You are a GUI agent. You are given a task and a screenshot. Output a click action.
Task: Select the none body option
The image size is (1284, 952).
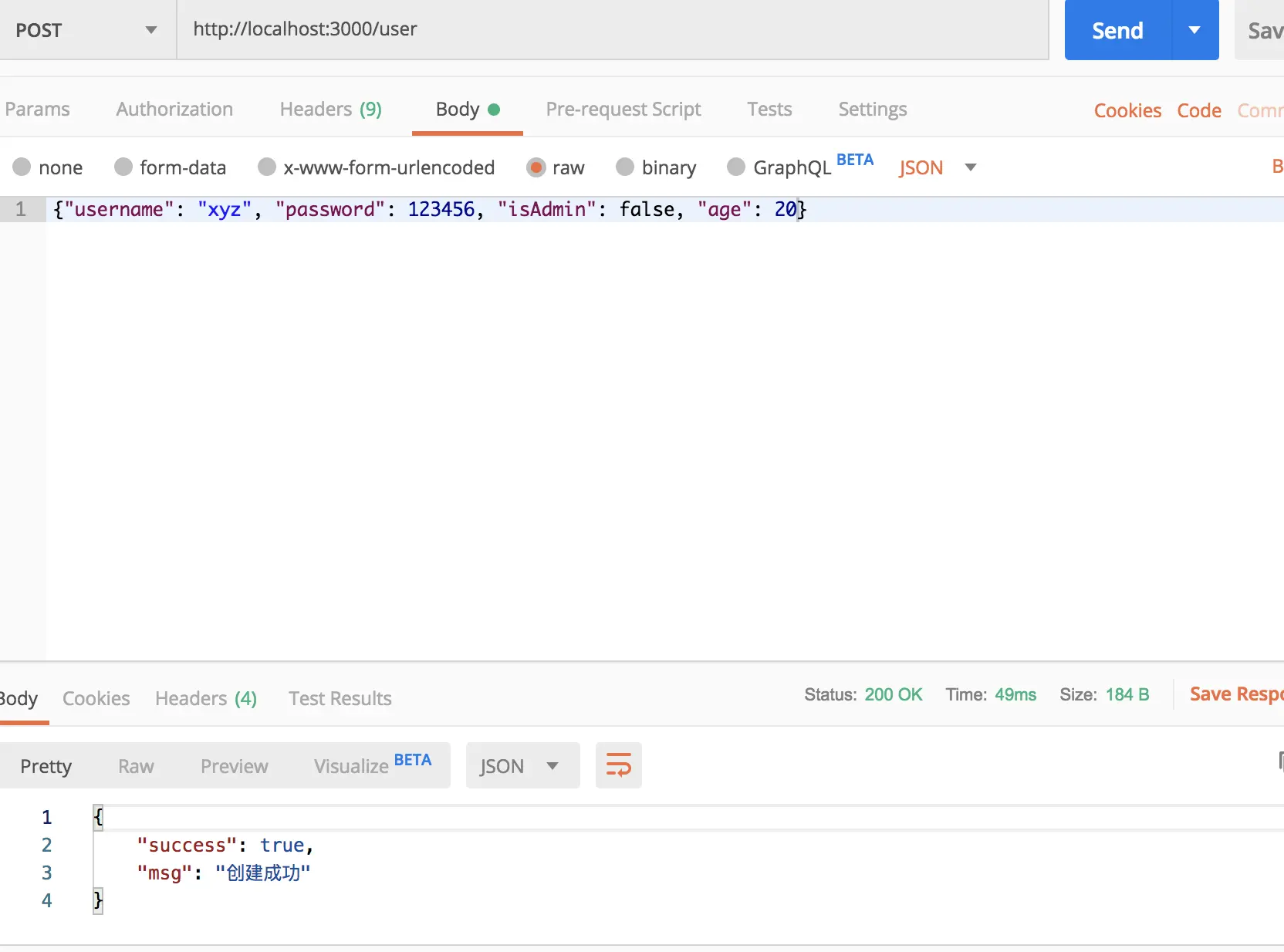coord(48,167)
